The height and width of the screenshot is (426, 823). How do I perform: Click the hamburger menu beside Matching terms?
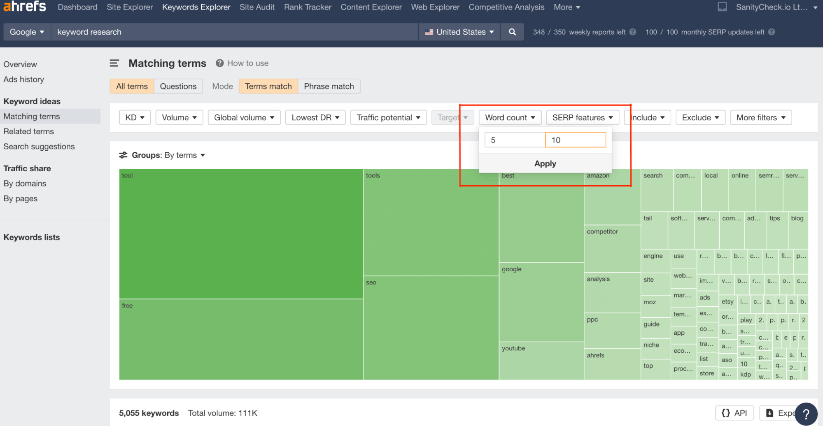[115, 63]
